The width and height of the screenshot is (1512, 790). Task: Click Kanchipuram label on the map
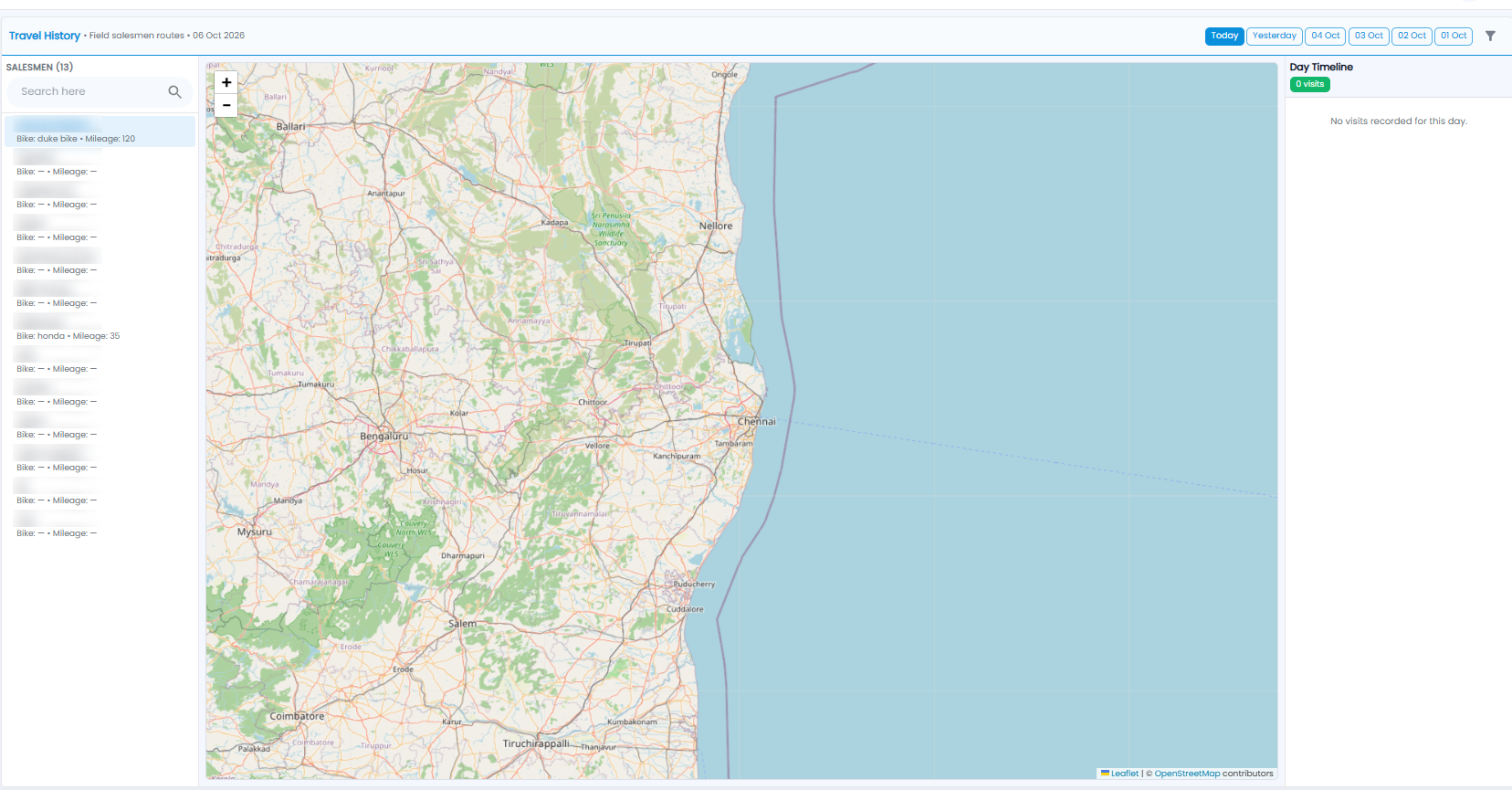click(677, 456)
